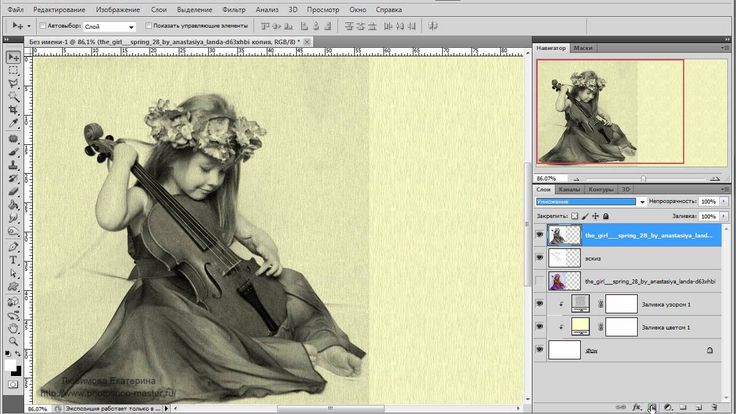This screenshot has height=414, width=736.
Task: Hide the selected top копия layer
Action: [x=540, y=235]
